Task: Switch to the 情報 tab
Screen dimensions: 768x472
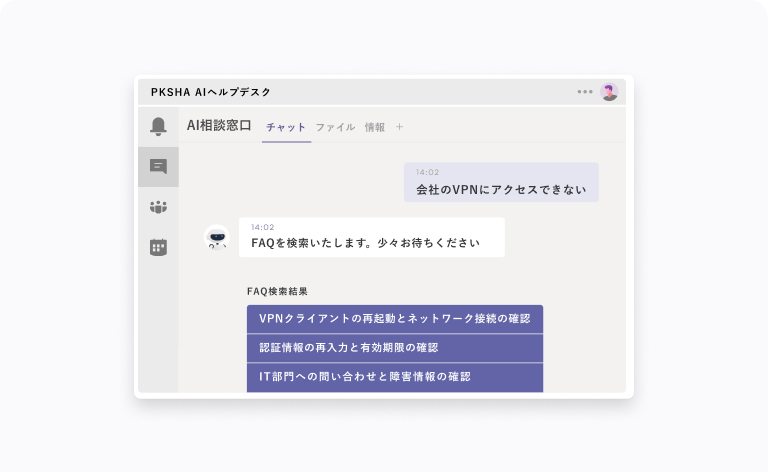Action: (x=375, y=127)
